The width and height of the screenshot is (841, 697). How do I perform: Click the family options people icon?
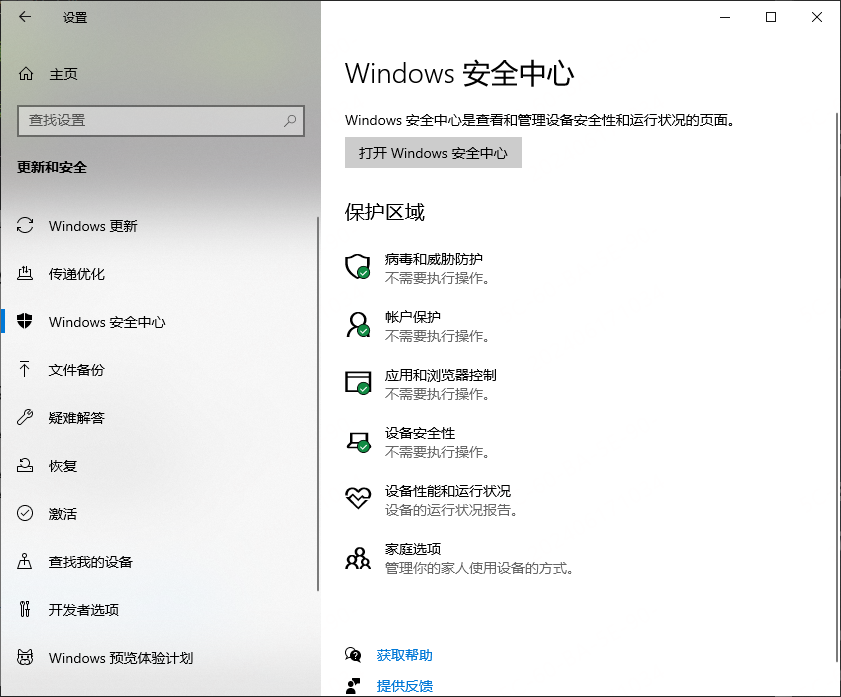(357, 557)
